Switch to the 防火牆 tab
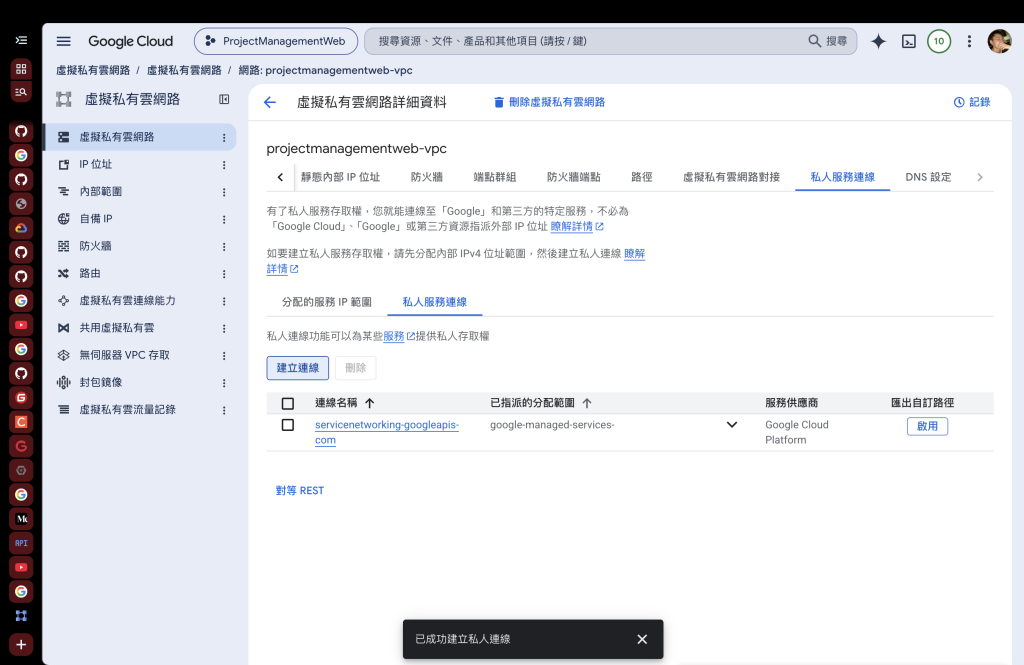Viewport: 1024px width, 665px height. tap(426, 177)
